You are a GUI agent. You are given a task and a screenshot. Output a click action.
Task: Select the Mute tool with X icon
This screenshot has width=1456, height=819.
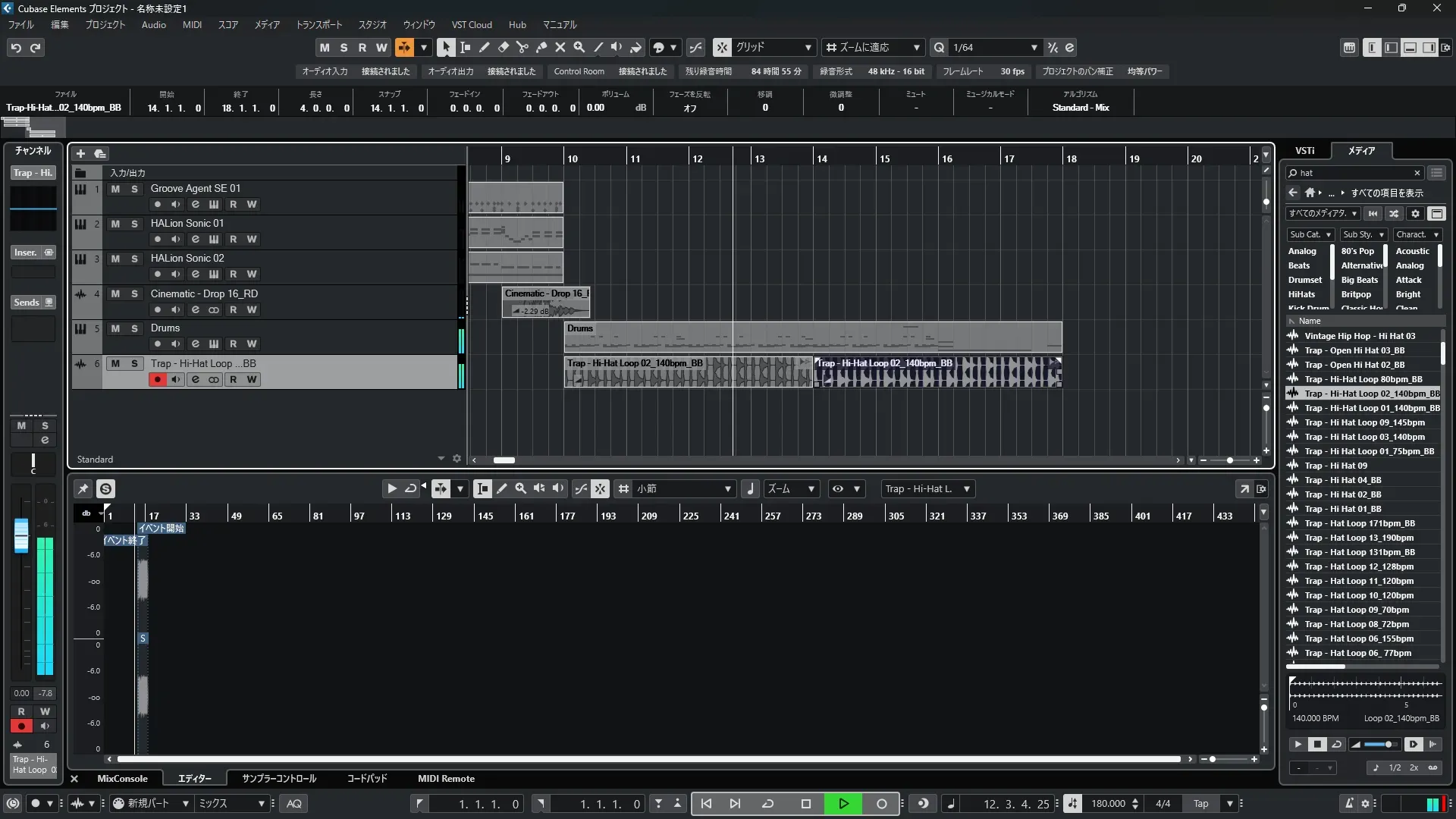[560, 47]
